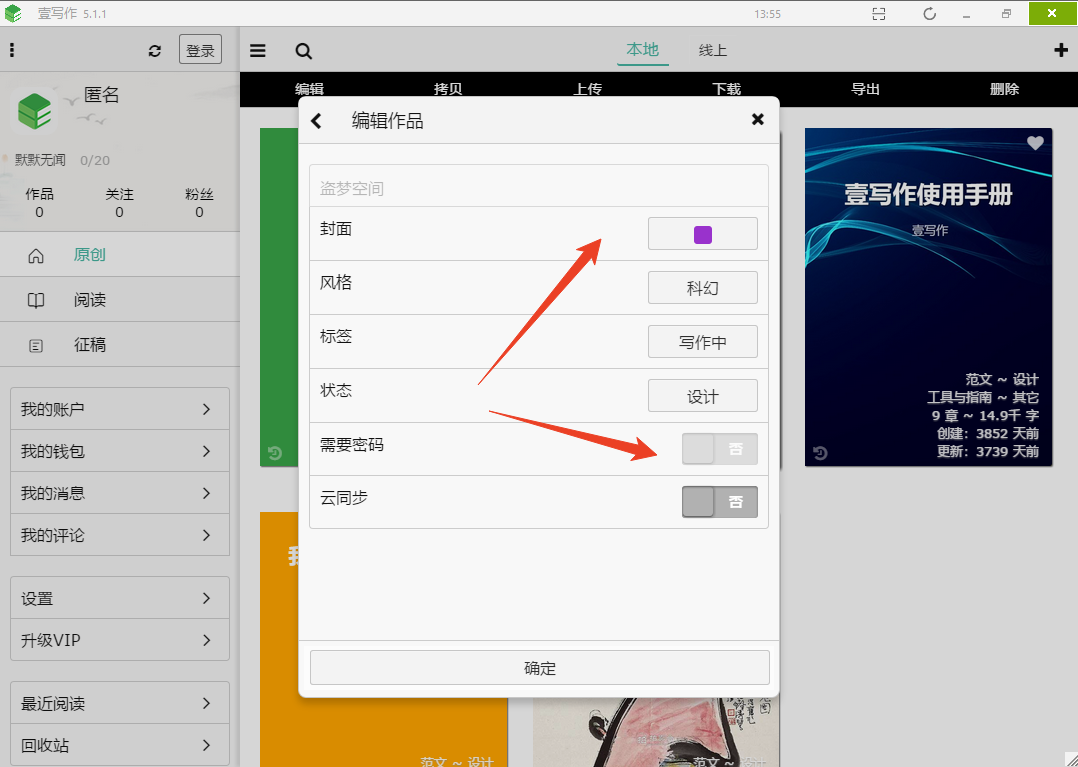Expand 我的钱包 entry

120,451
